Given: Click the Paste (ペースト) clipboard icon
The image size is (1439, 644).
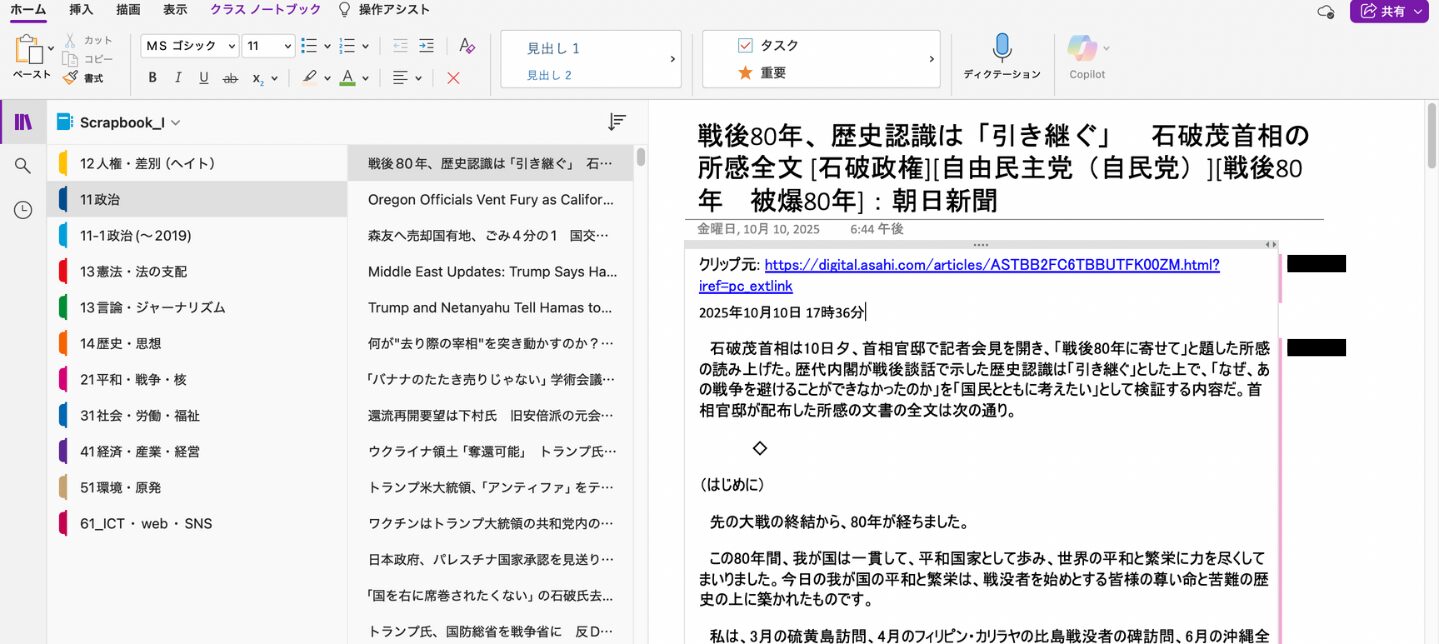Looking at the screenshot, I should (29, 50).
